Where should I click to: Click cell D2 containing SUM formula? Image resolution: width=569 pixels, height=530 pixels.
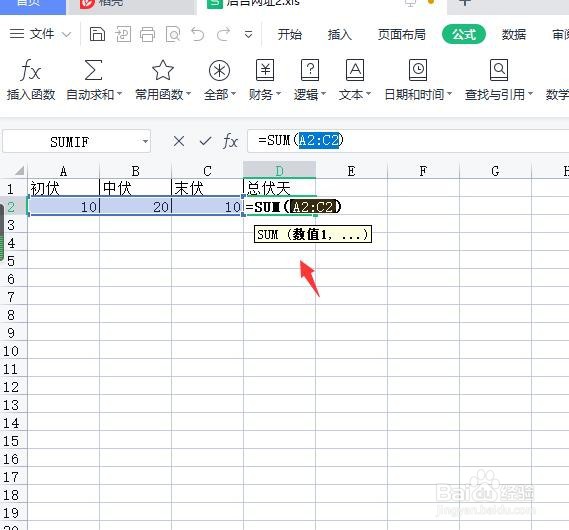(x=279, y=206)
